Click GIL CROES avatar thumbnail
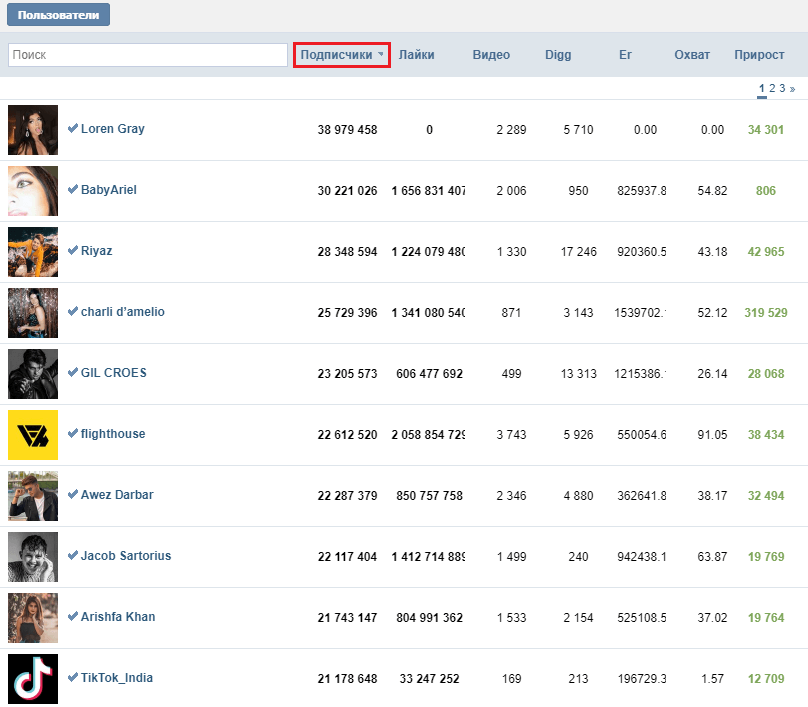Image resolution: width=808 pixels, height=707 pixels. (33, 374)
